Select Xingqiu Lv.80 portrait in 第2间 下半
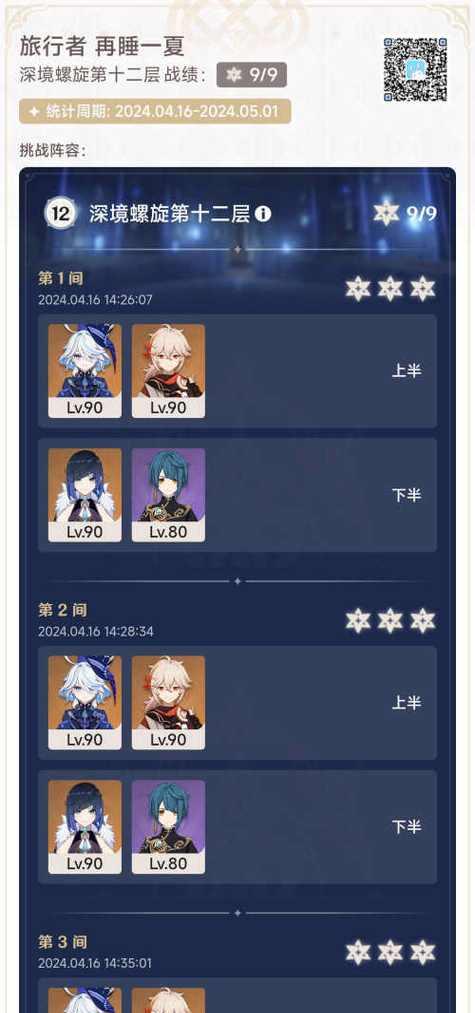The width and height of the screenshot is (475, 1013). (168, 827)
